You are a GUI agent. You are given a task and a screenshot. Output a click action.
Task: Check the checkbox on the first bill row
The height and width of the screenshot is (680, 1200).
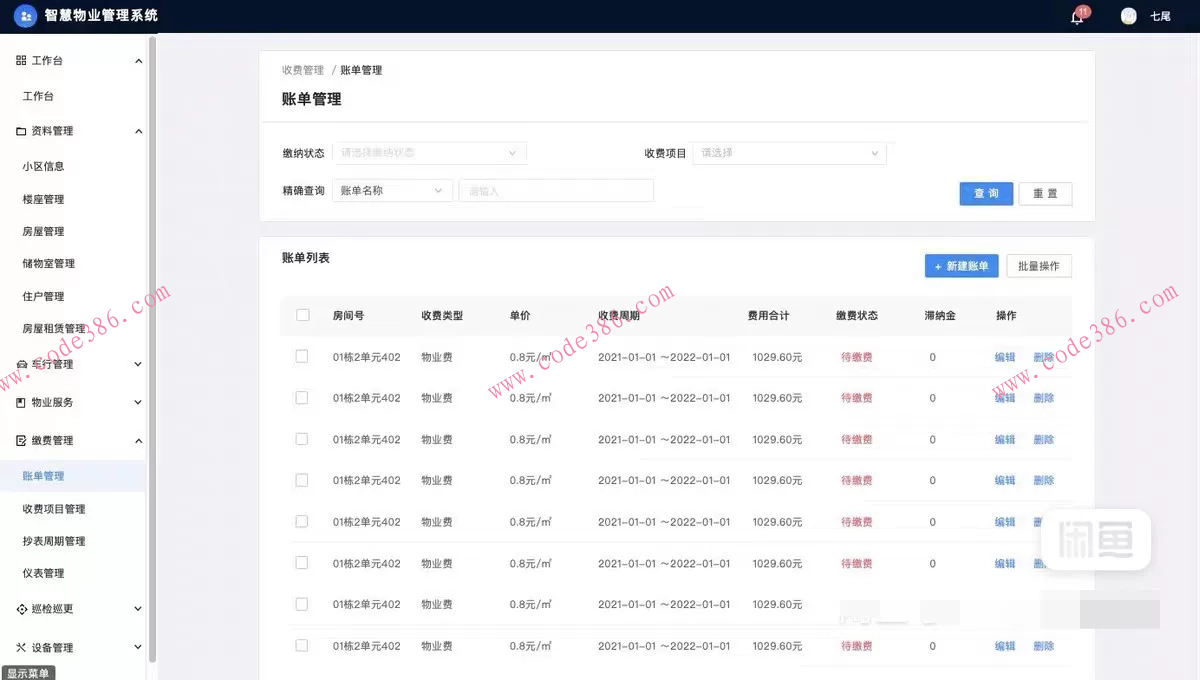pos(303,356)
